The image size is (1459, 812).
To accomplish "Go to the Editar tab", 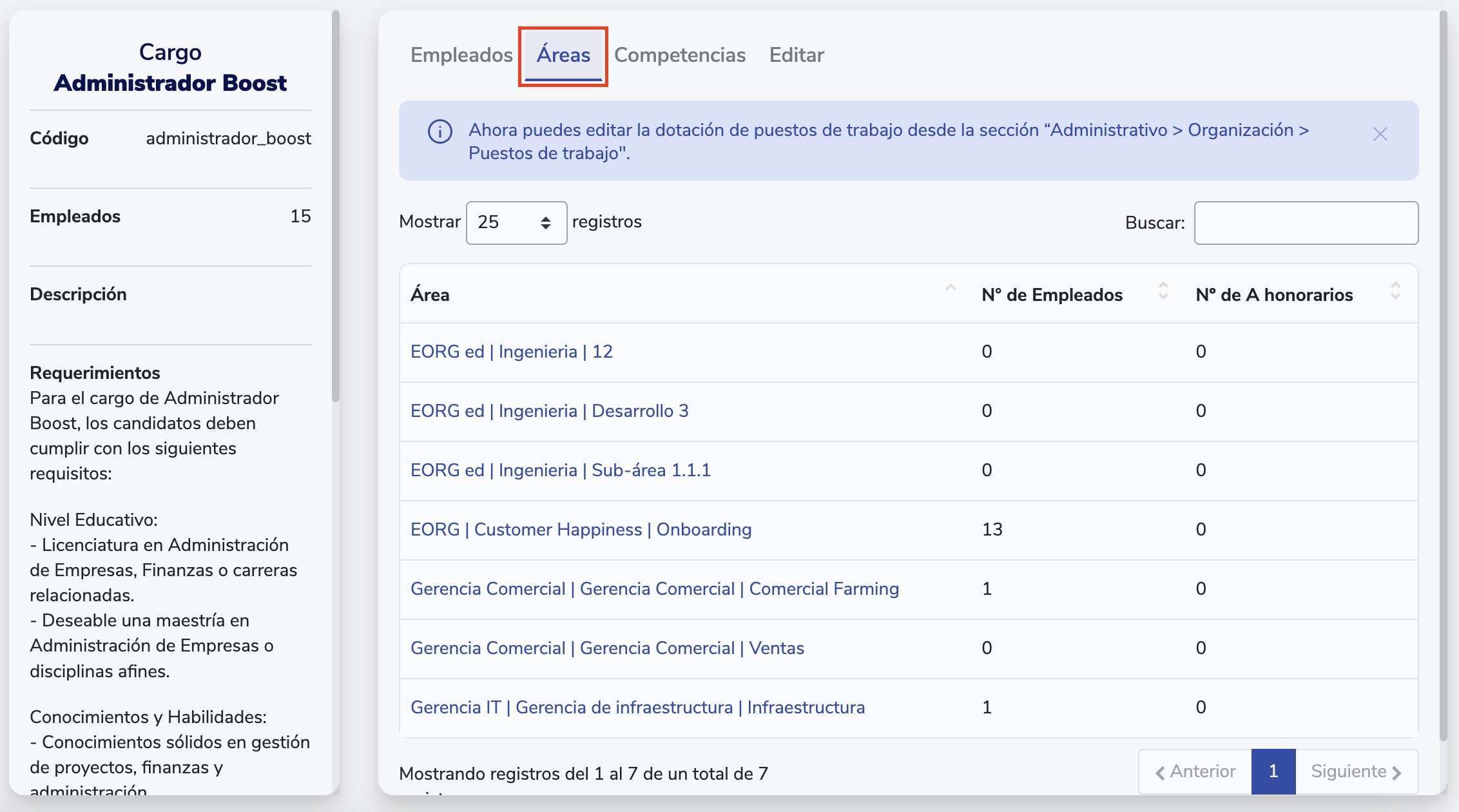I will pyautogui.click(x=797, y=55).
